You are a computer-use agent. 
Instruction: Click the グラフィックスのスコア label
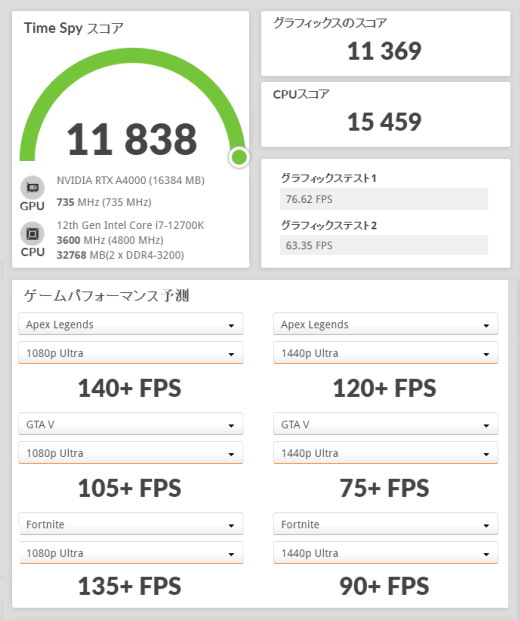(x=330, y=23)
